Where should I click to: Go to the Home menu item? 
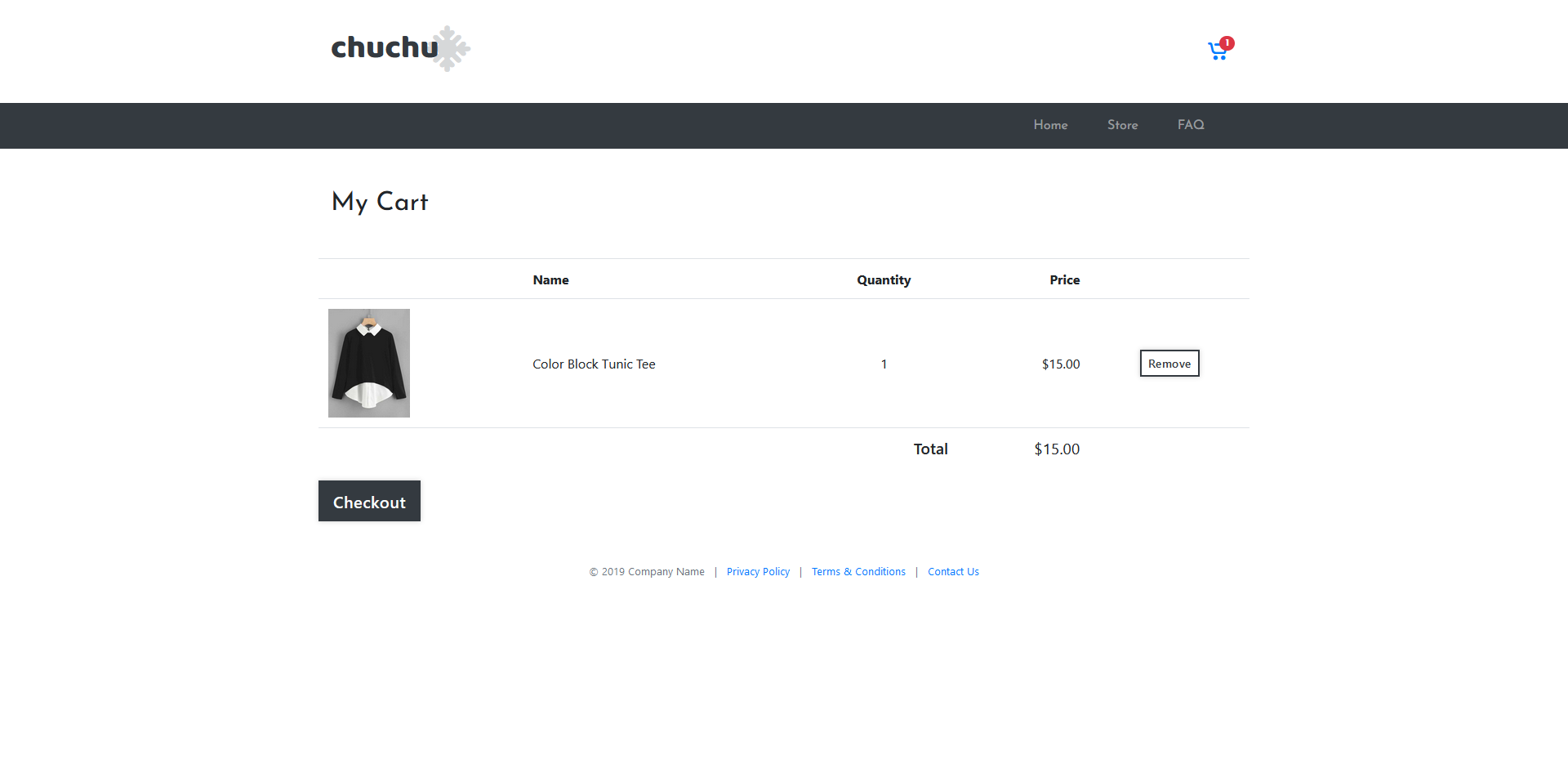coord(1050,125)
